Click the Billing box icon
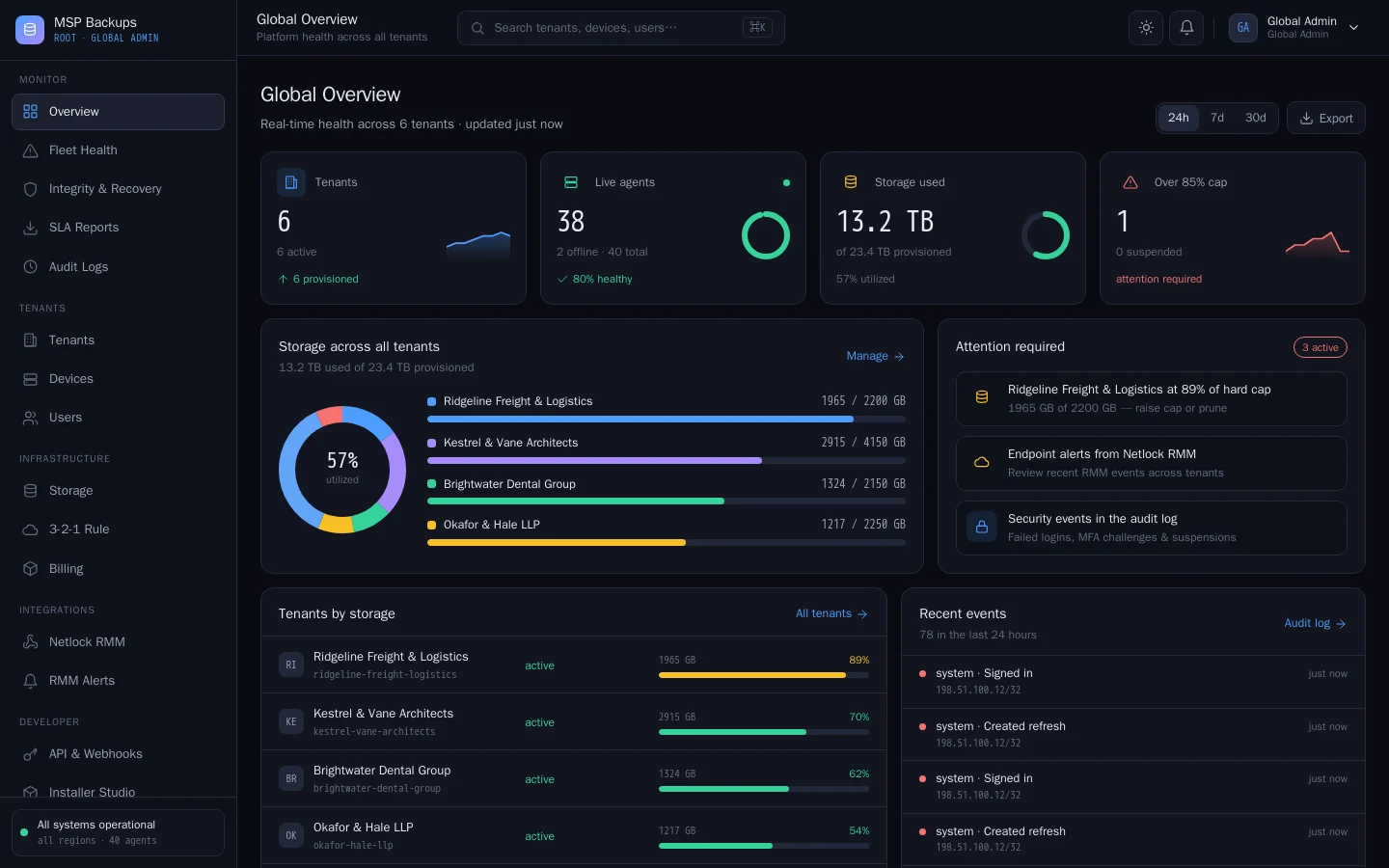Image resolution: width=1389 pixels, height=868 pixels. [x=30, y=569]
